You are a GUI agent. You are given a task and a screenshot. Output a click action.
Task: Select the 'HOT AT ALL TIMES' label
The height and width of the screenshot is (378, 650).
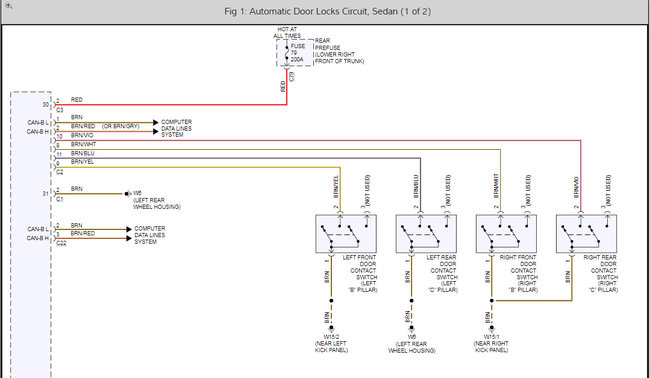point(287,33)
